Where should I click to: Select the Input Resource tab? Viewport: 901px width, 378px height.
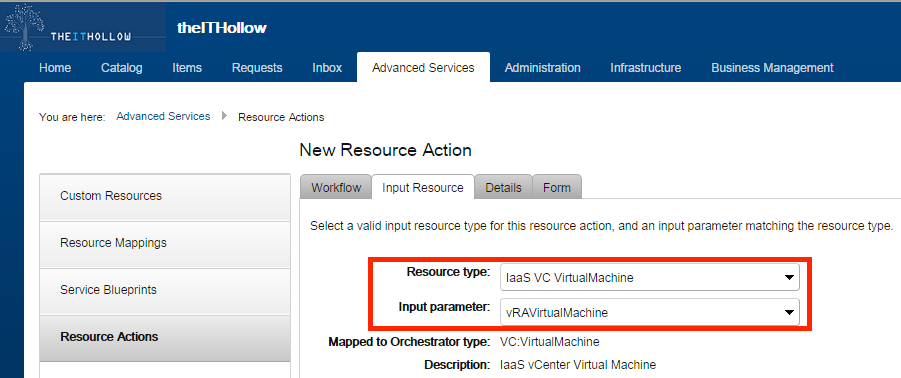(x=423, y=187)
